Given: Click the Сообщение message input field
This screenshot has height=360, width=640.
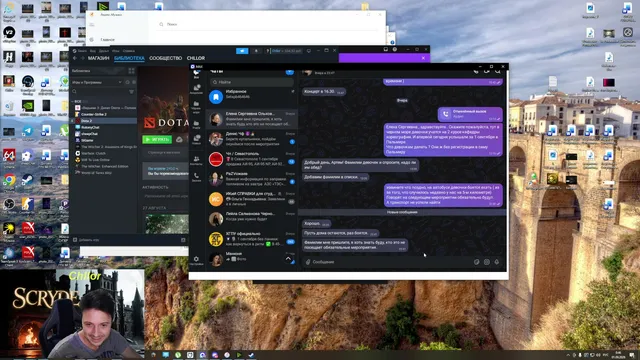Looking at the screenshot, I should (x=390, y=262).
